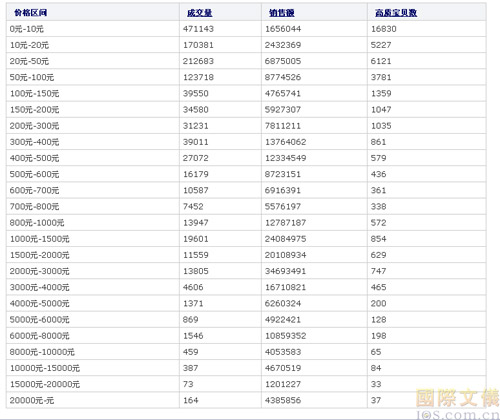
Task: Select the 0元-10元 price range row
Action: click(246, 29)
